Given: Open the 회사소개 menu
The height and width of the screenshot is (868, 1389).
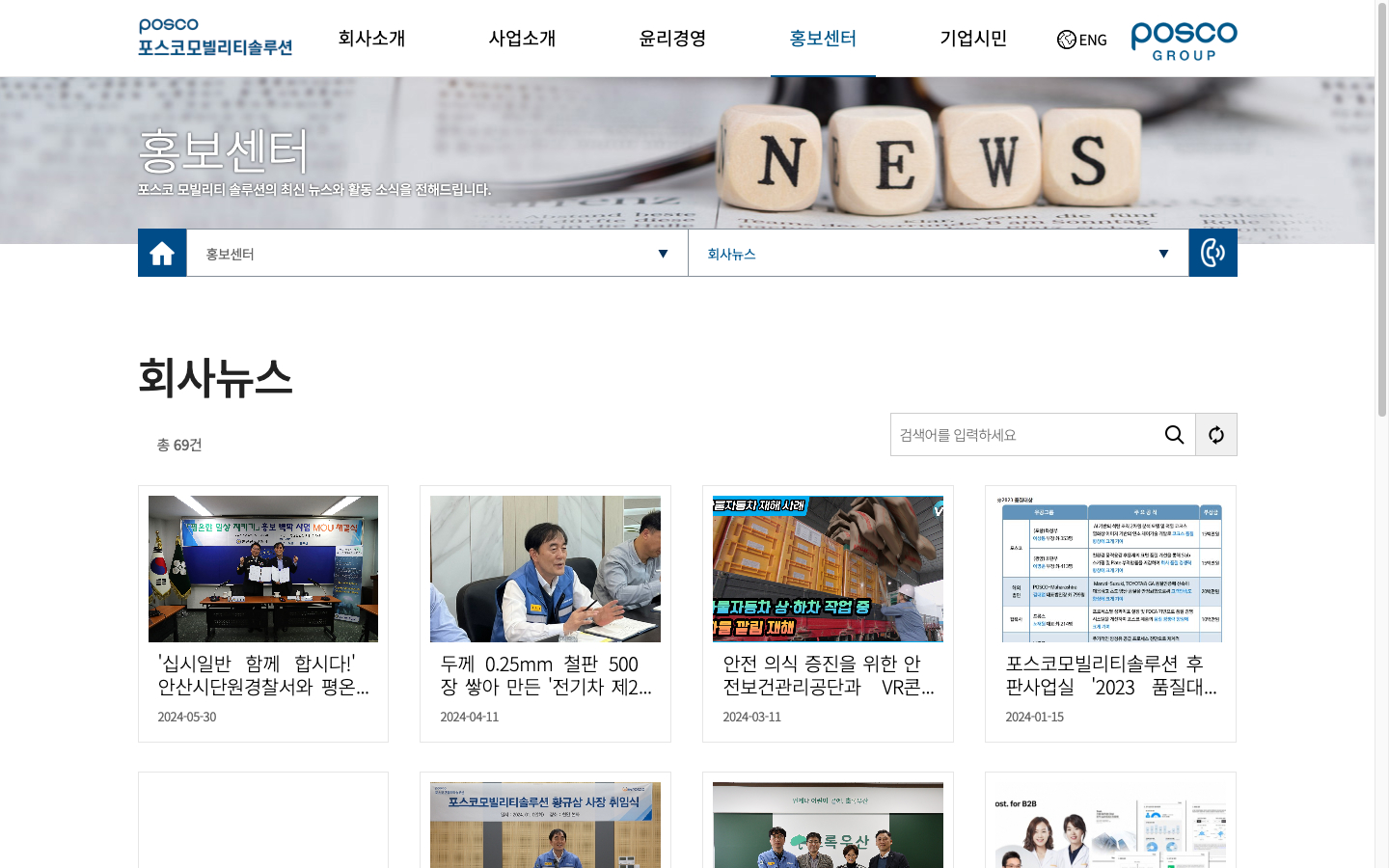Looking at the screenshot, I should pyautogui.click(x=371, y=39).
